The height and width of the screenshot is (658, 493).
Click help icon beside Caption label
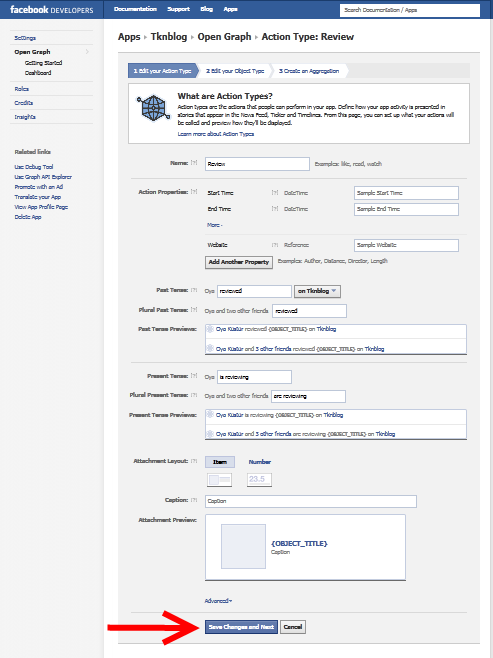point(194,500)
